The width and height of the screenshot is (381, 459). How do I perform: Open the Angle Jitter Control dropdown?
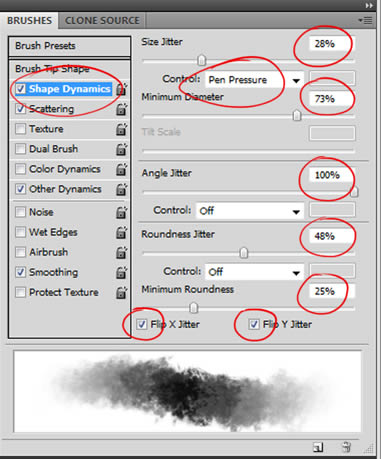[250, 211]
